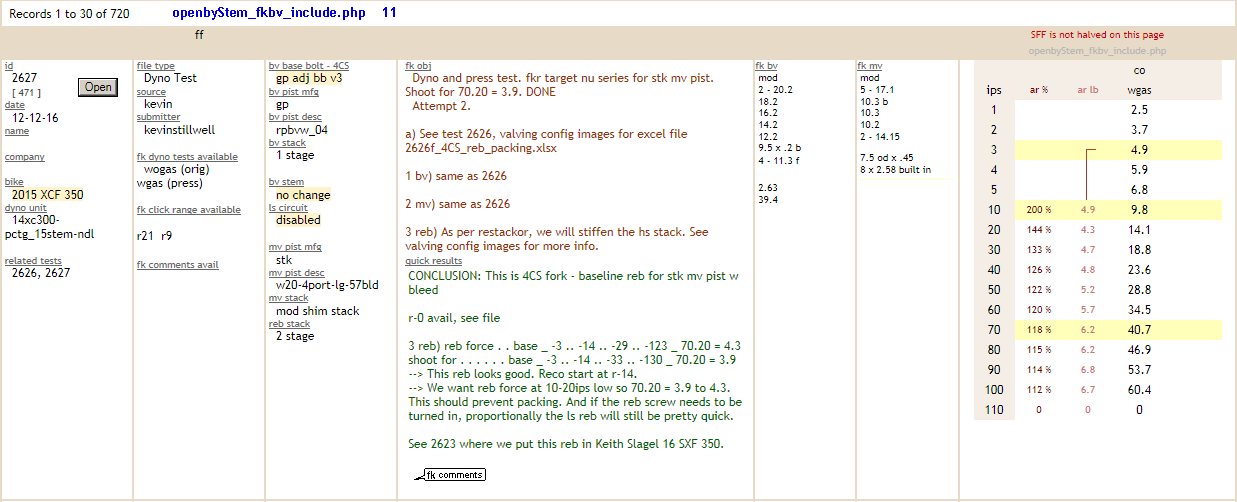Select the highlighted '2015 XCF 350' bike value

pos(47,195)
